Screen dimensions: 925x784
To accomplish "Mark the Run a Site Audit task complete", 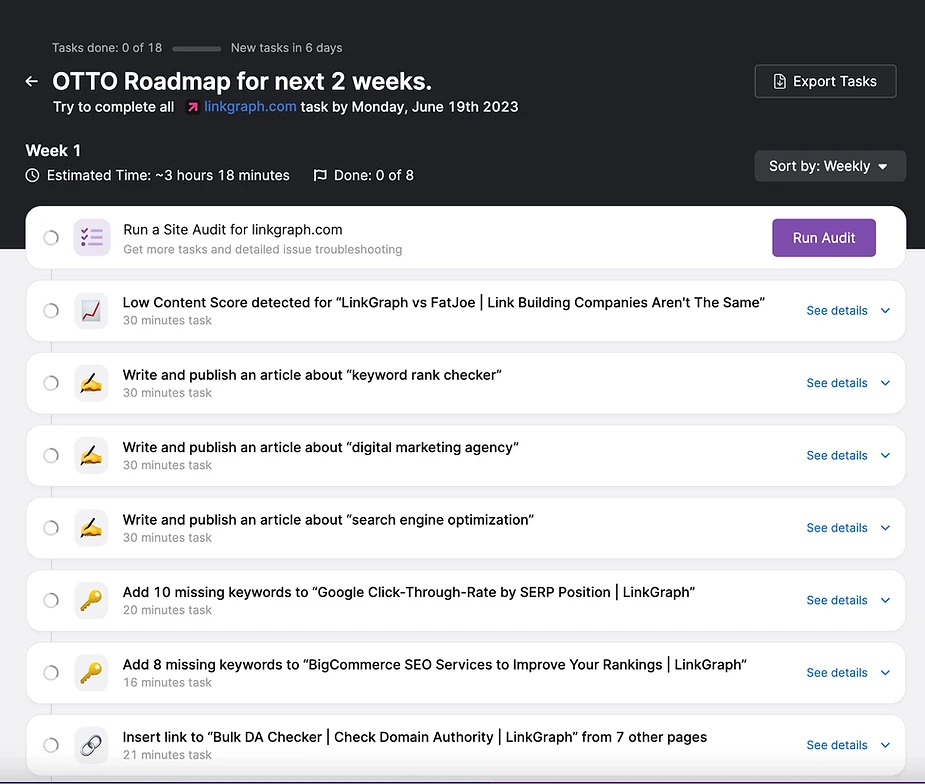I will (x=51, y=238).
